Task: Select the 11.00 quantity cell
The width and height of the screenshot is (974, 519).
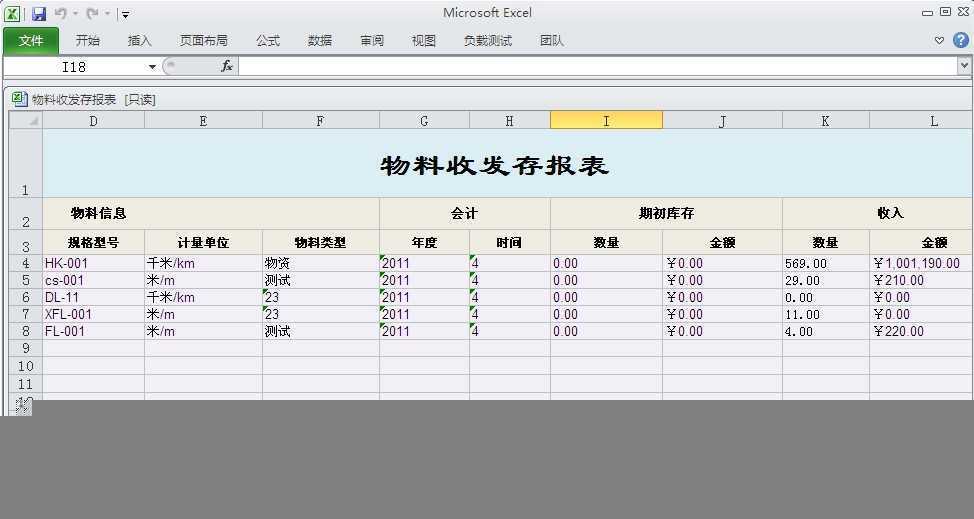Action: pyautogui.click(x=826, y=314)
